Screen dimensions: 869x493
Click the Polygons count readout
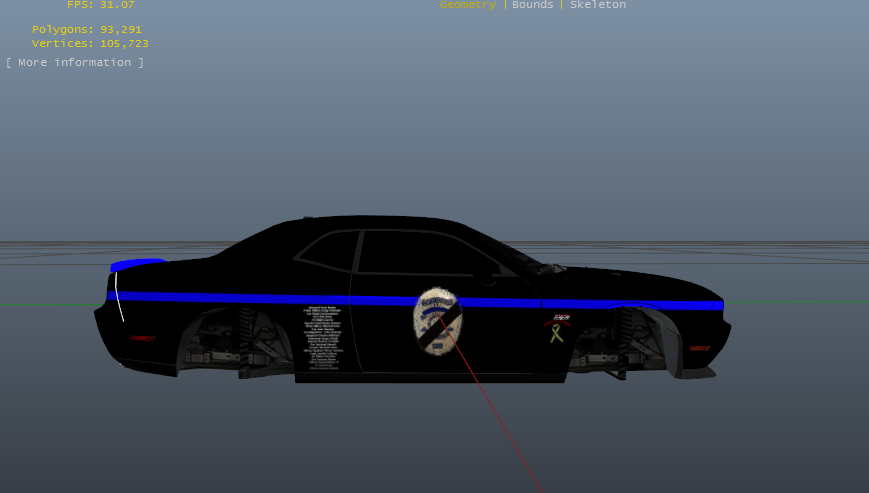[x=87, y=30]
